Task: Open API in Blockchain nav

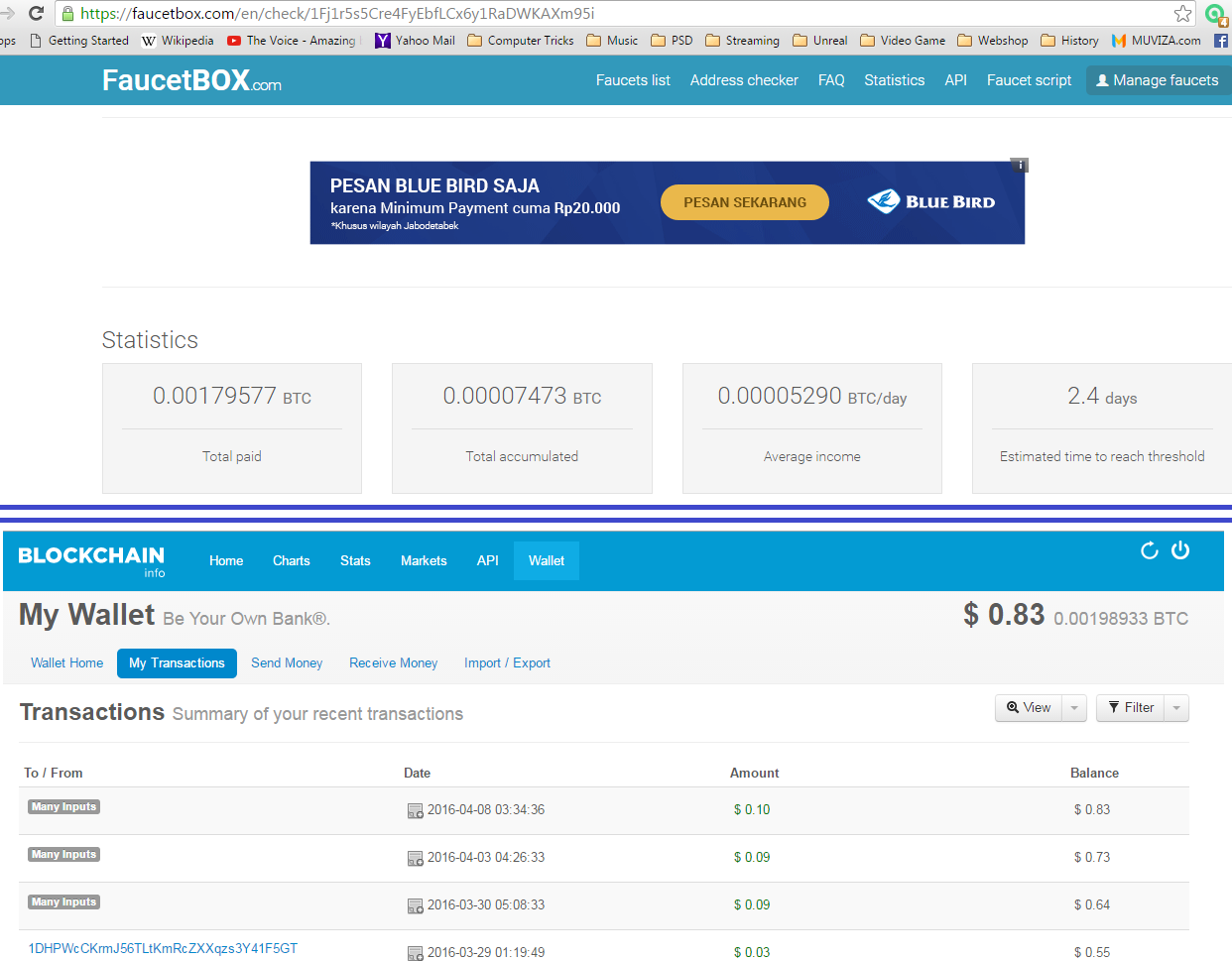Action: (x=487, y=561)
